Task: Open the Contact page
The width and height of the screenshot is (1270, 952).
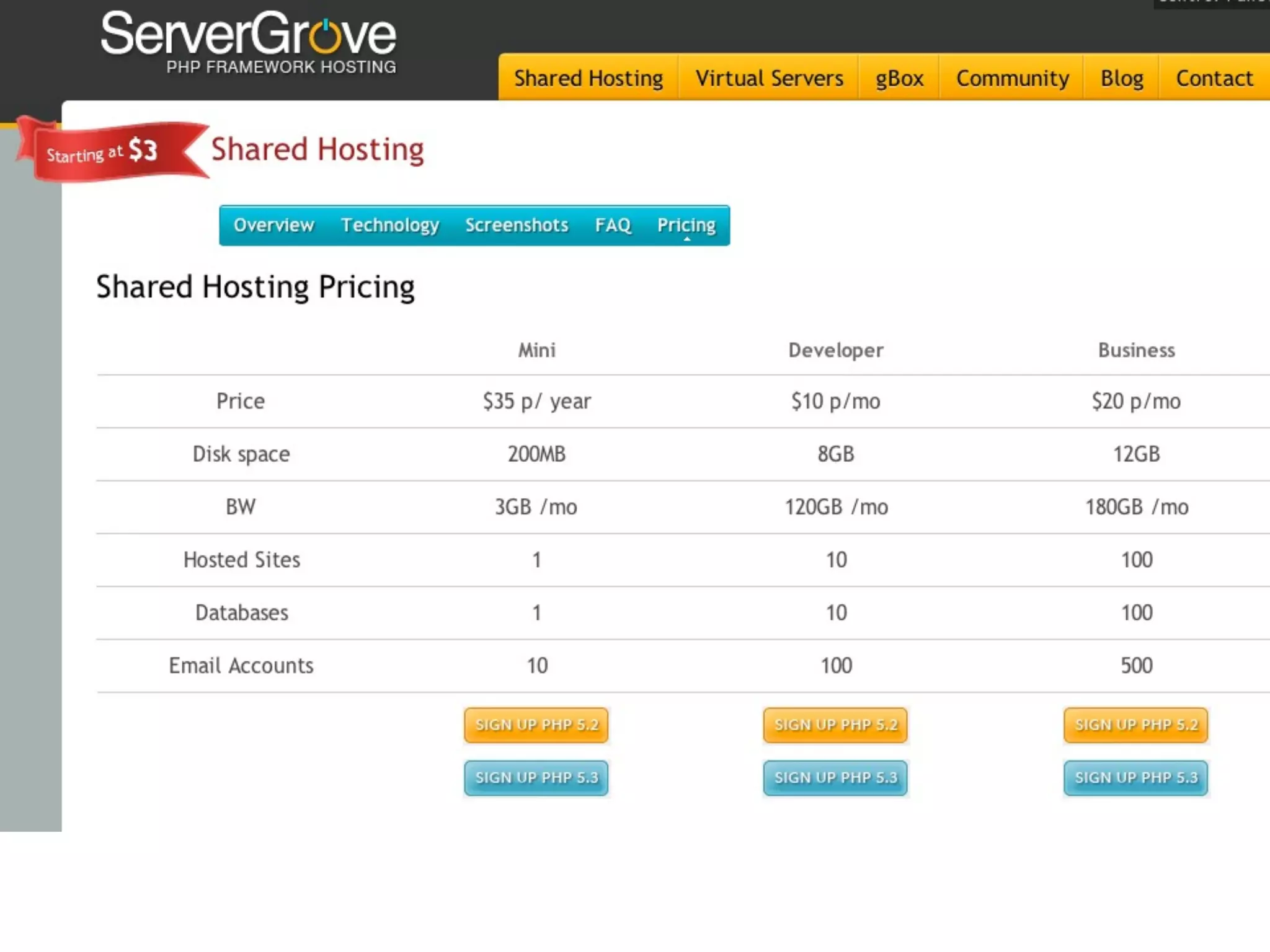Action: pyautogui.click(x=1214, y=78)
